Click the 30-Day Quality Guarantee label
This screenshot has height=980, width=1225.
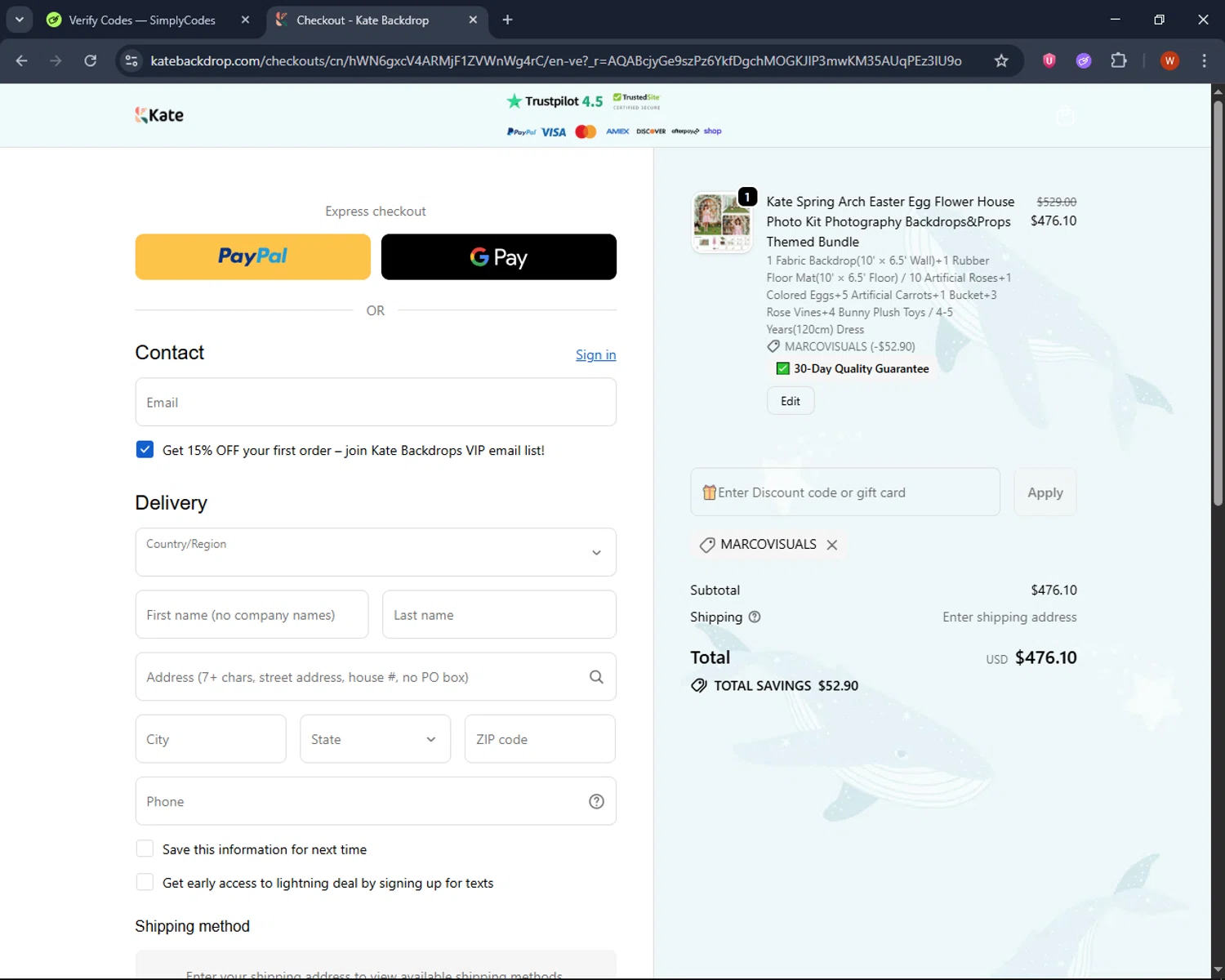click(853, 369)
